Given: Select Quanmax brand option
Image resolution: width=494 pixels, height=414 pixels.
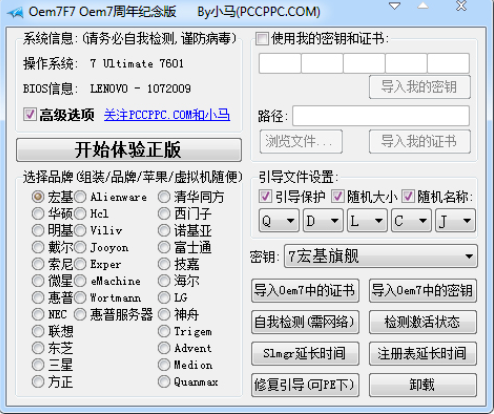Looking at the screenshot, I should [x=164, y=382].
